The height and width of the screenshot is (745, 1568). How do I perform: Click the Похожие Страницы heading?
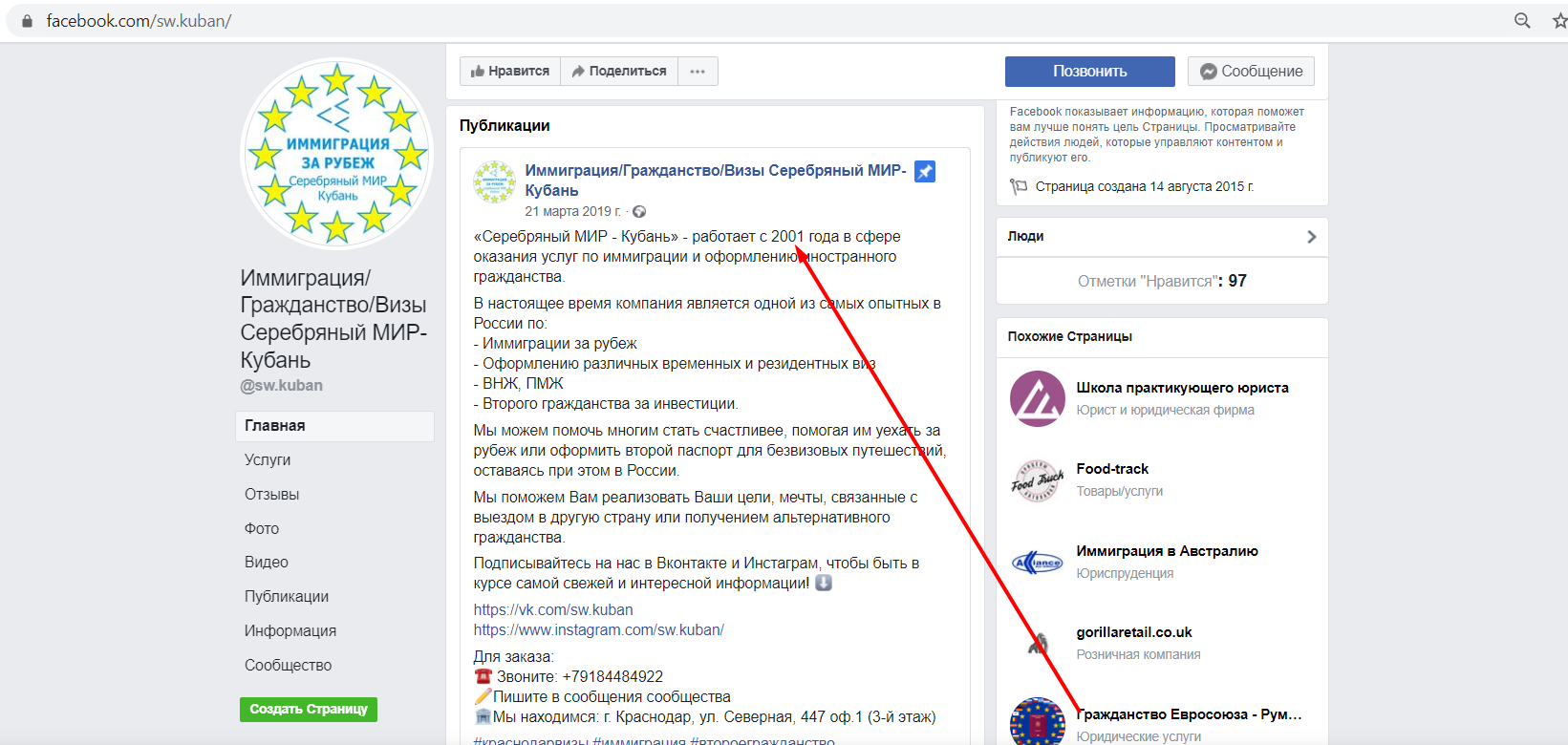[1070, 336]
